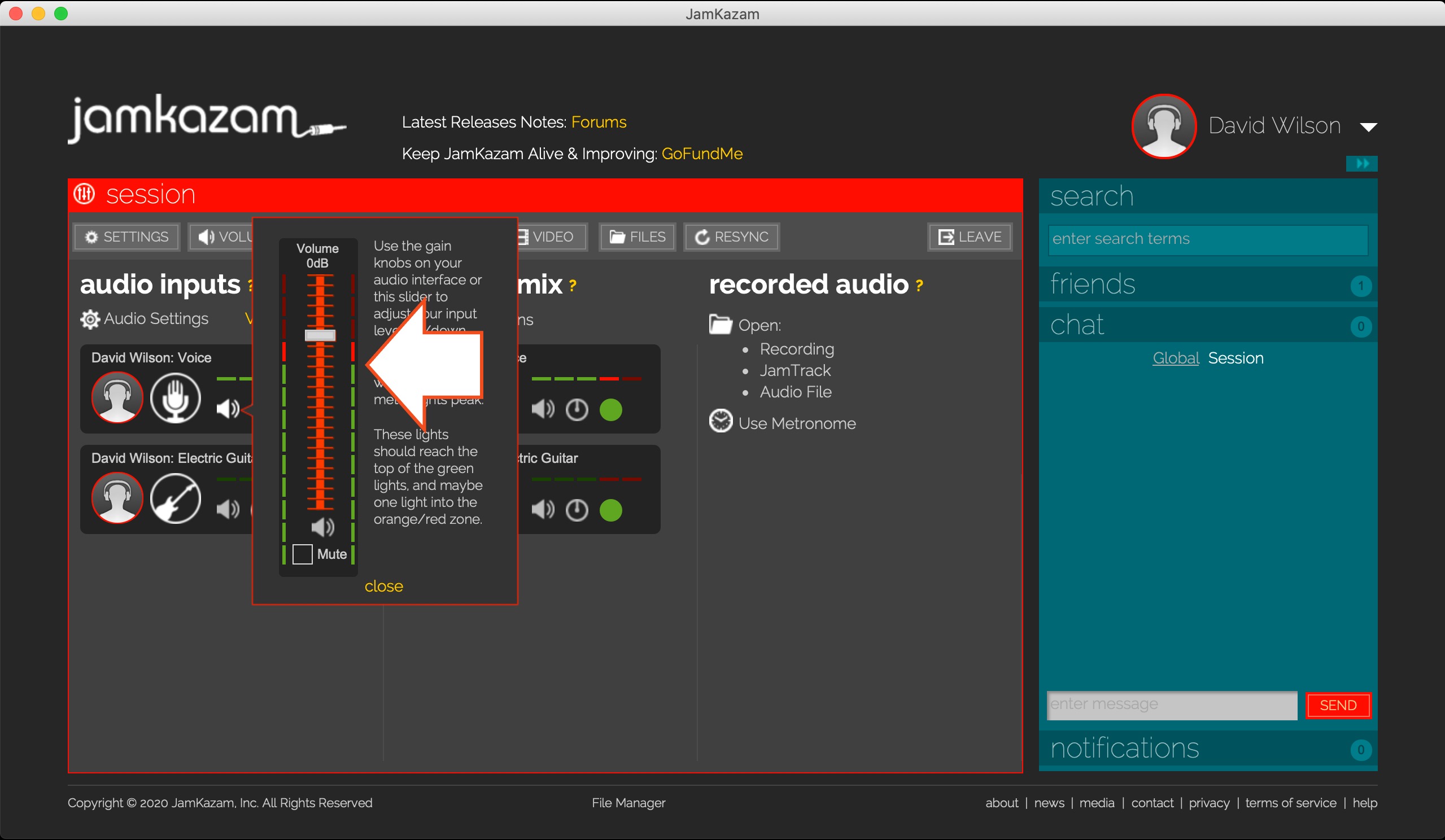Screen dimensions: 1445x840
Task: Collapse sidebar with double-arrow button
Action: (x=1362, y=164)
